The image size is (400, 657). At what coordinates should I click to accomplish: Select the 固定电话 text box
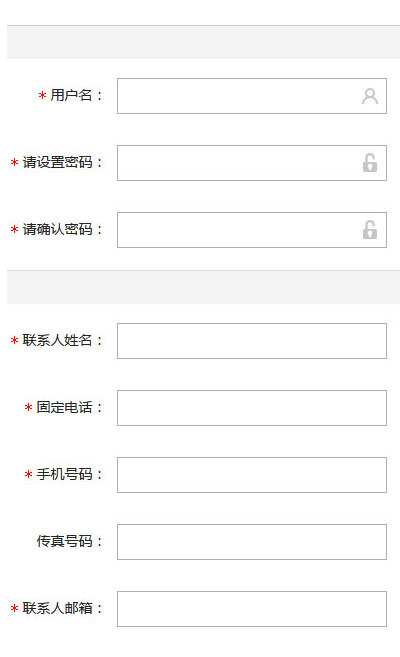pos(252,408)
